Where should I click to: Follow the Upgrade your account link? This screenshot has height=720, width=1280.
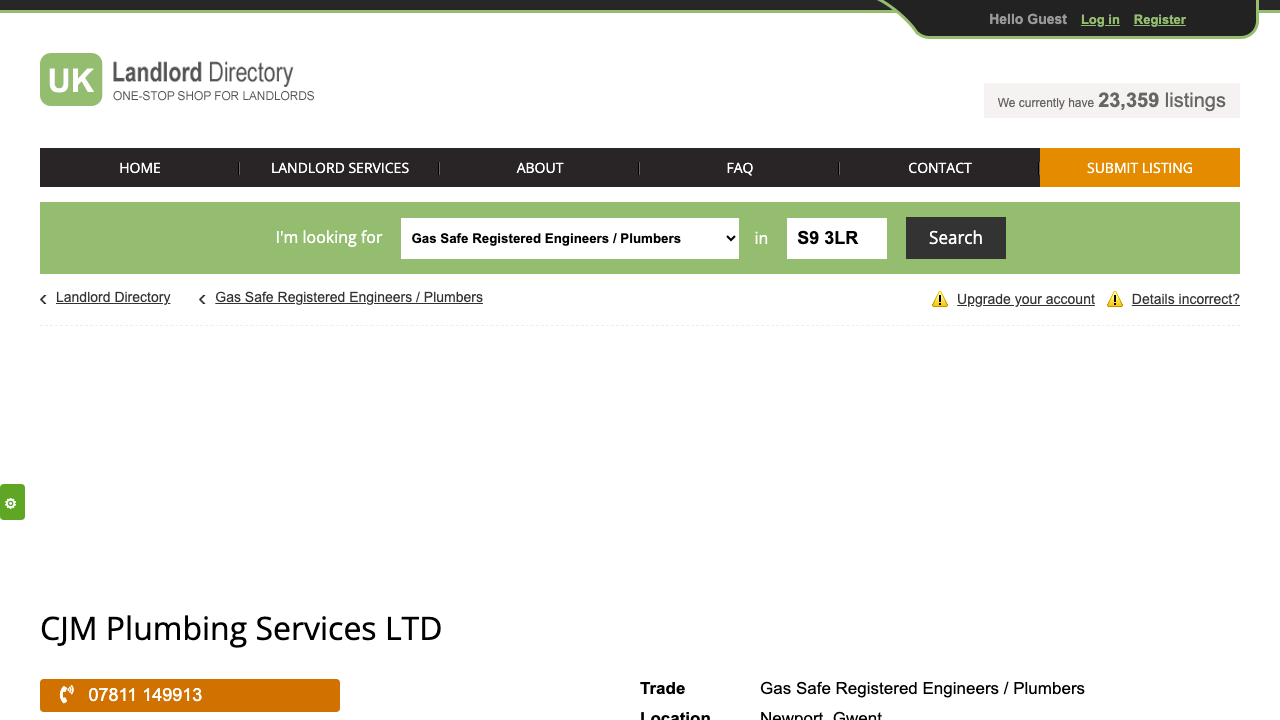(1026, 299)
